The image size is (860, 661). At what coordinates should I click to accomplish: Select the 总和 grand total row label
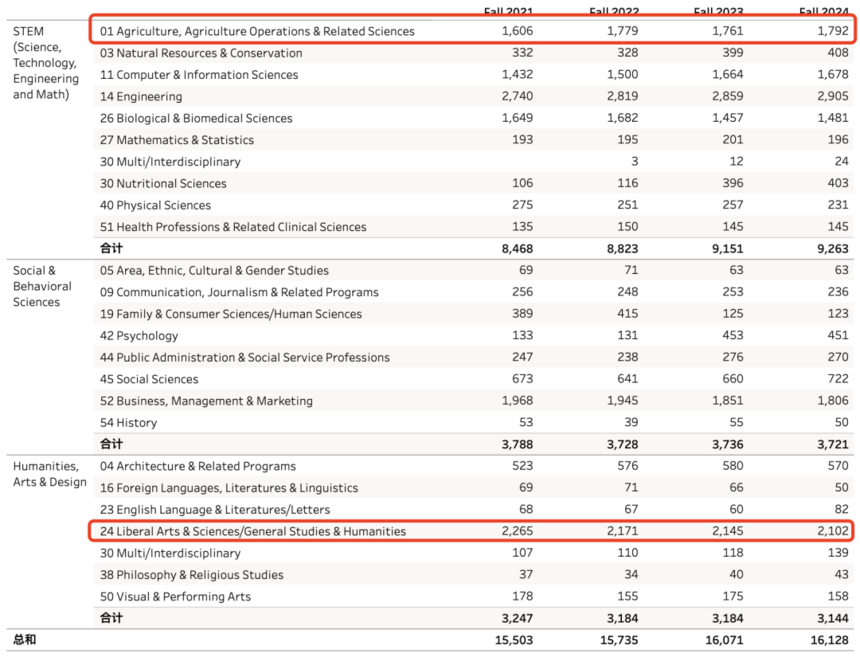point(24,640)
